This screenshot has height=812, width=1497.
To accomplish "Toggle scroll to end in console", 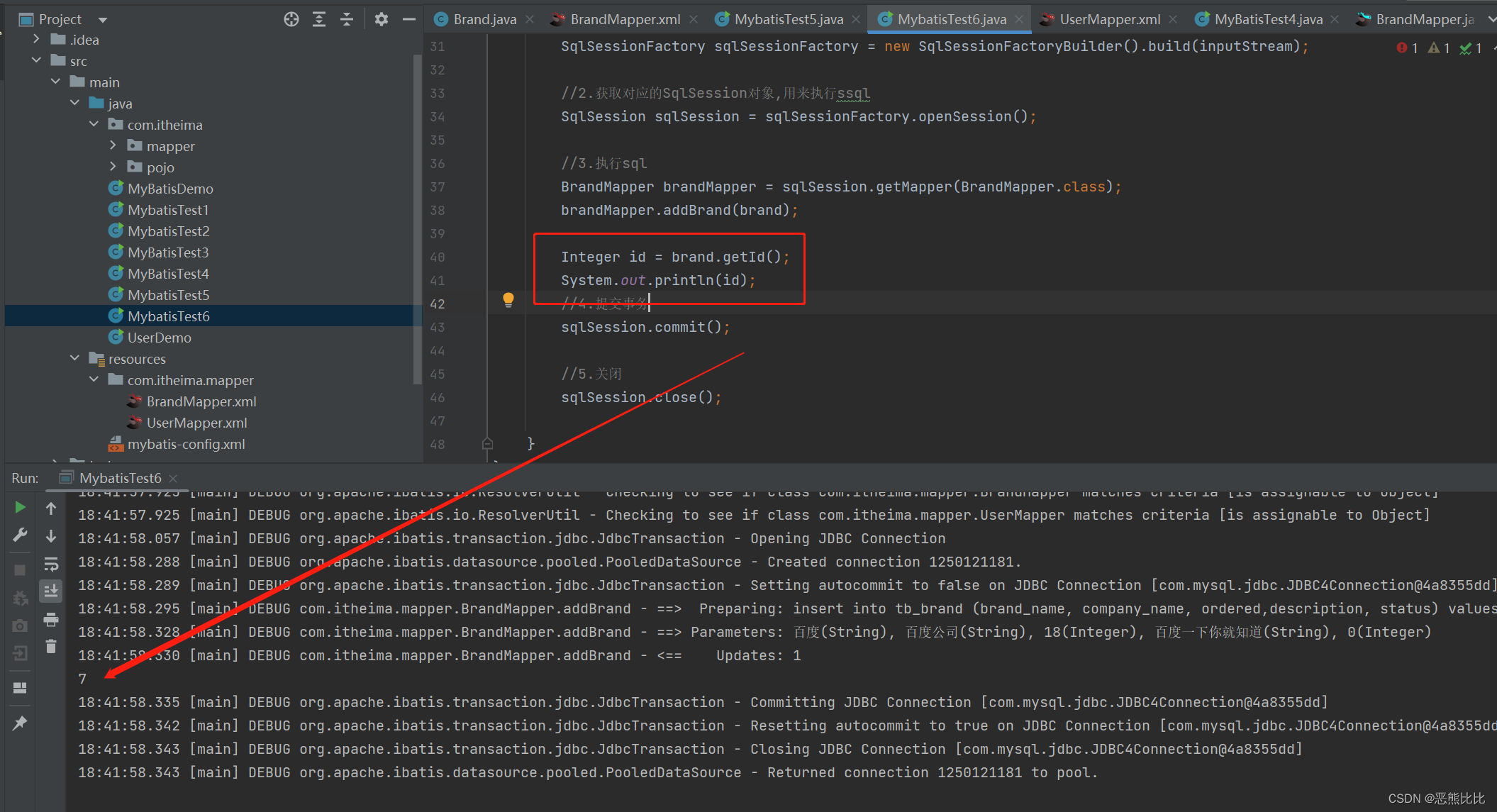I will 51,591.
